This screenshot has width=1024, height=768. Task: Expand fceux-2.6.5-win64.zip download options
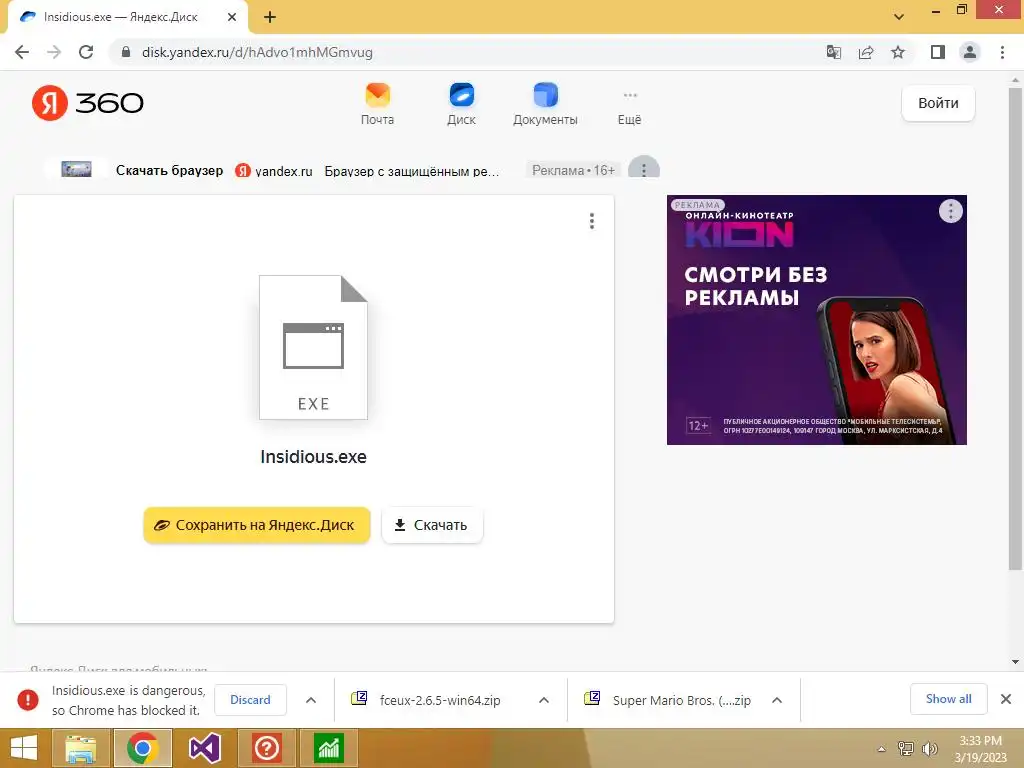pos(543,700)
